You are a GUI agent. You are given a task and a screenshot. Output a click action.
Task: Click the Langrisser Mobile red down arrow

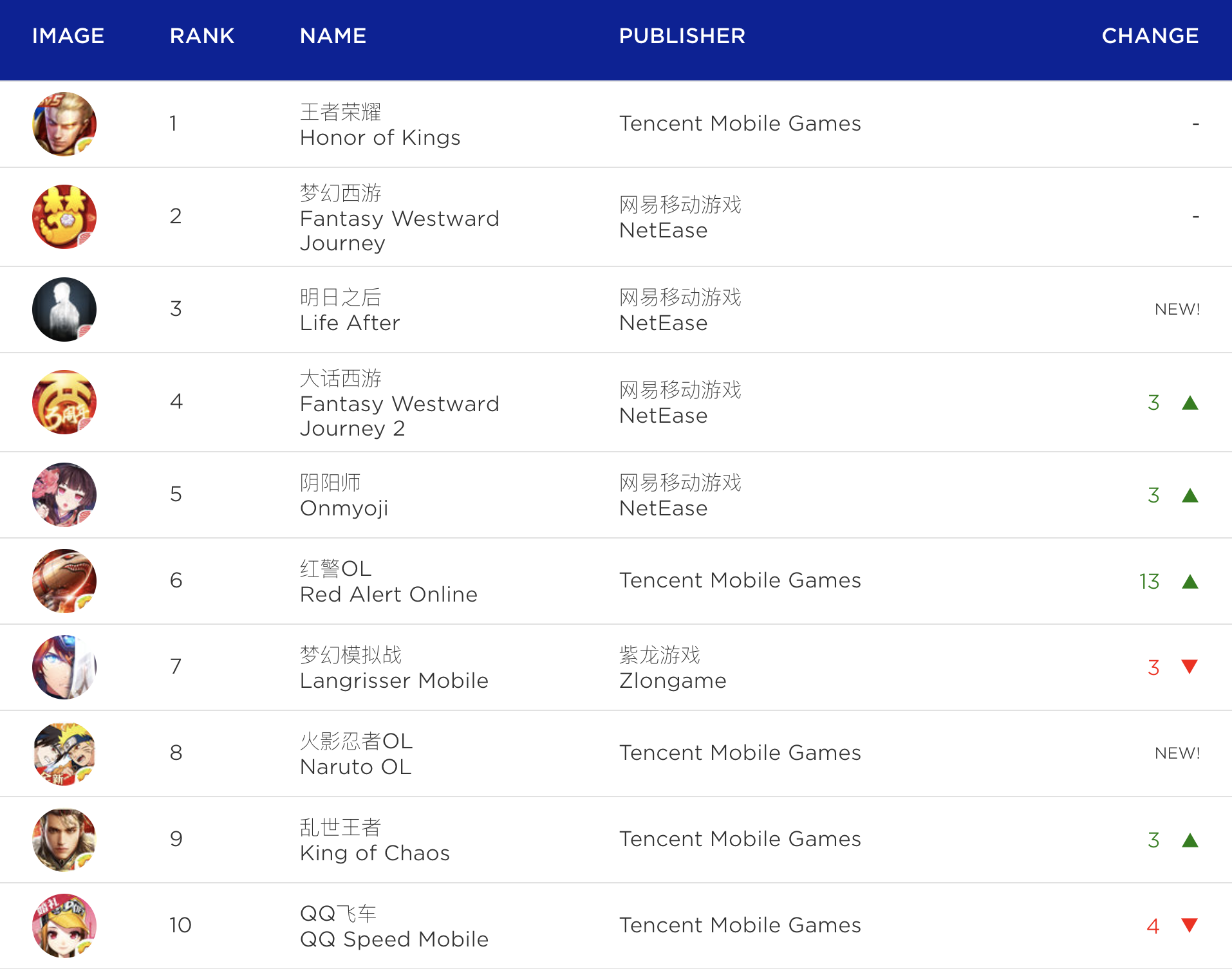coord(1190,667)
